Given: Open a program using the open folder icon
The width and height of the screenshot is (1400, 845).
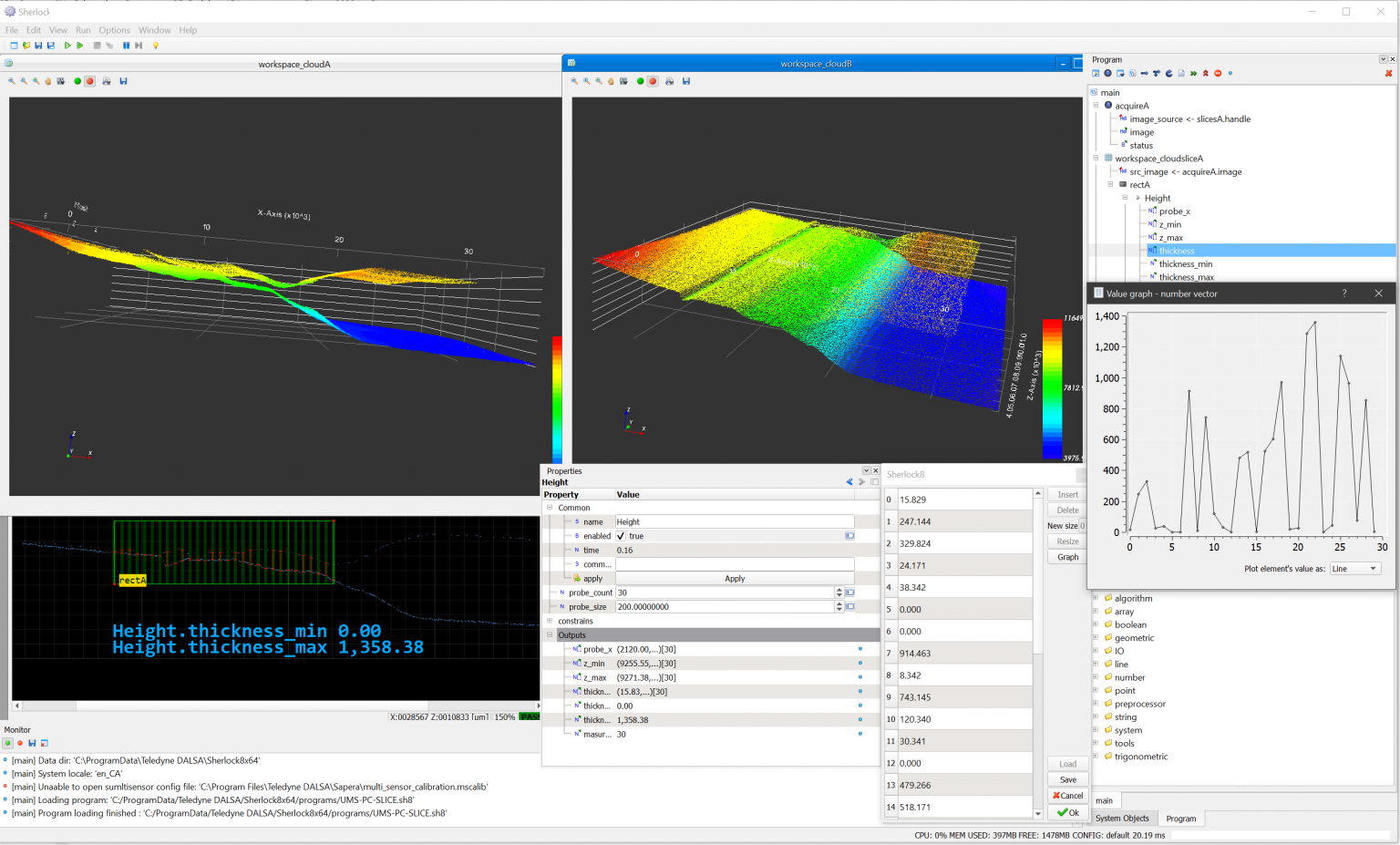Looking at the screenshot, I should [26, 45].
